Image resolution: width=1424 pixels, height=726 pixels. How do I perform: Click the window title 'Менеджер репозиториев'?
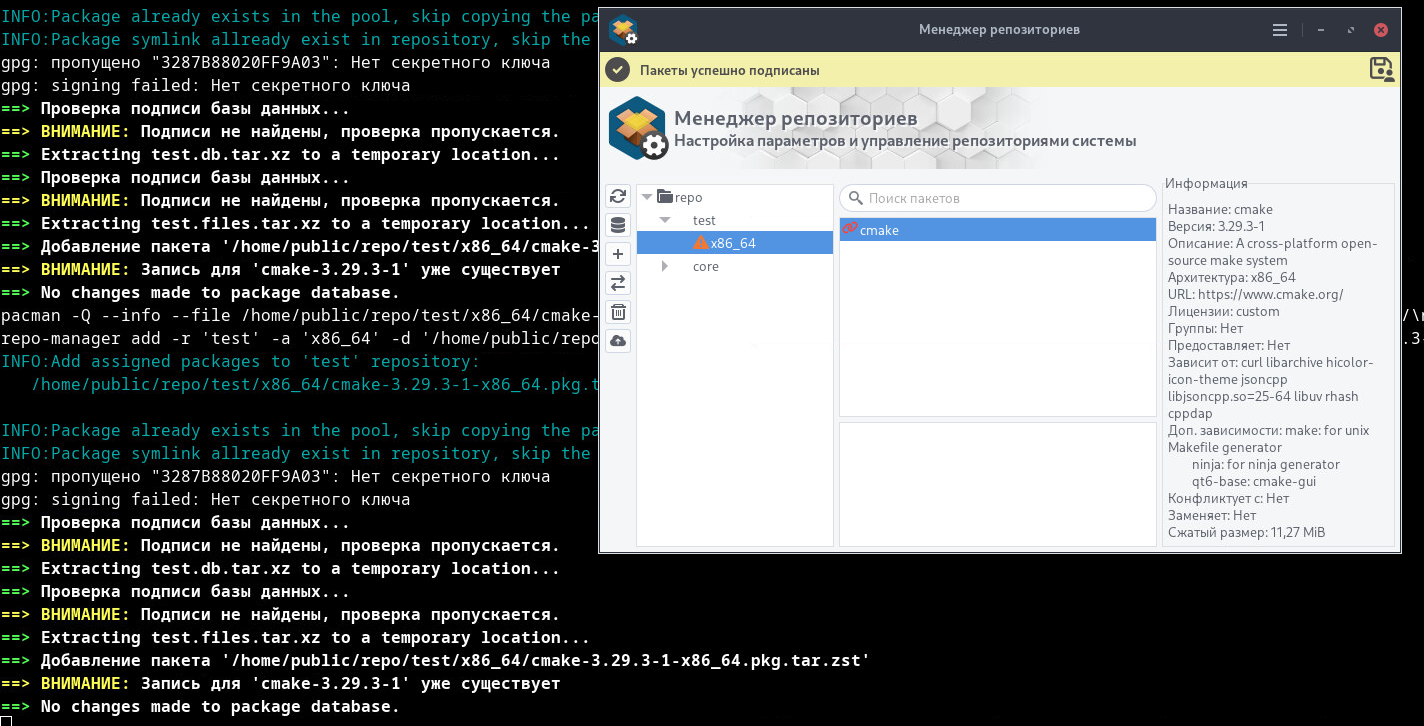tap(999, 30)
